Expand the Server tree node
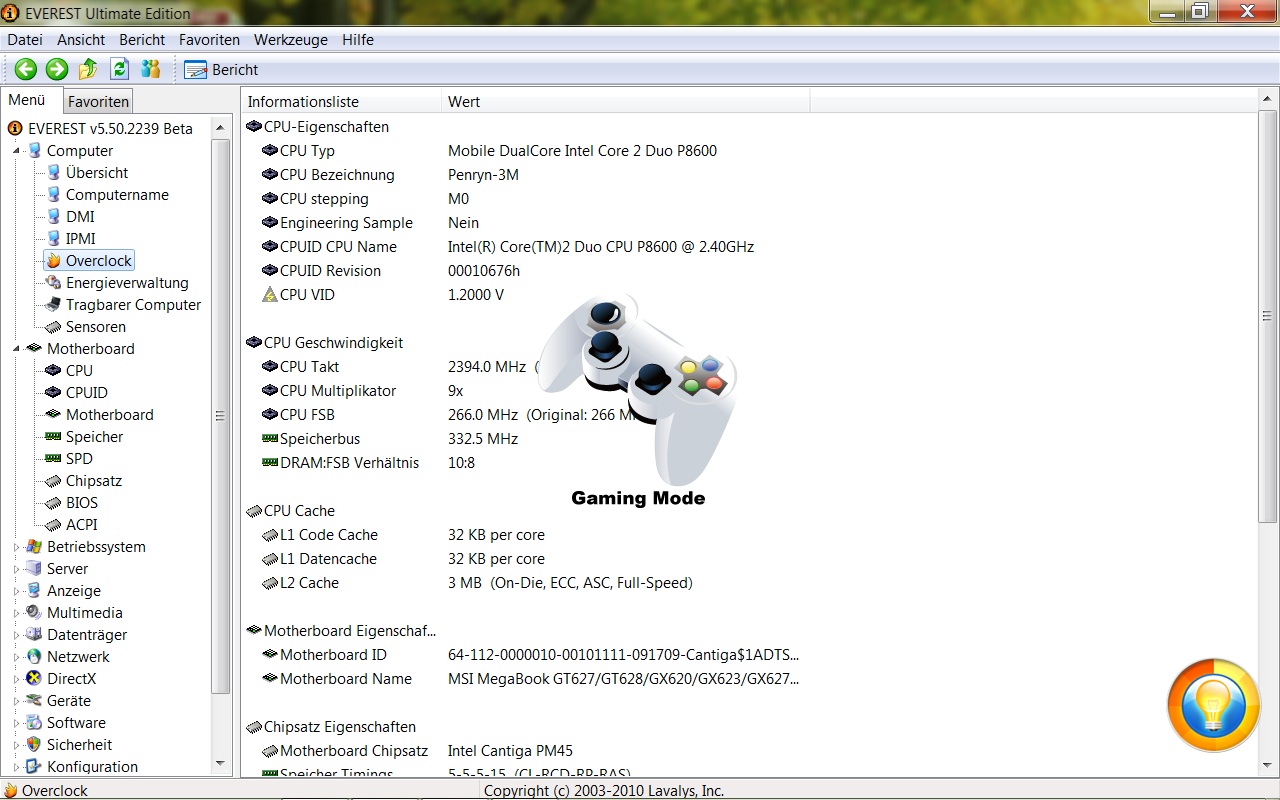The height and width of the screenshot is (800, 1280). click(17, 569)
